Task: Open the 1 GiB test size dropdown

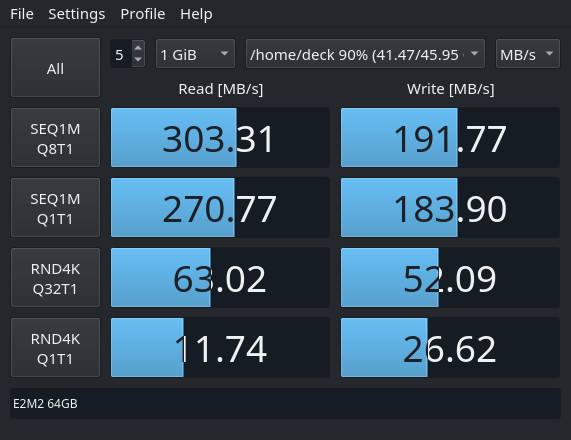Action: [x=195, y=54]
